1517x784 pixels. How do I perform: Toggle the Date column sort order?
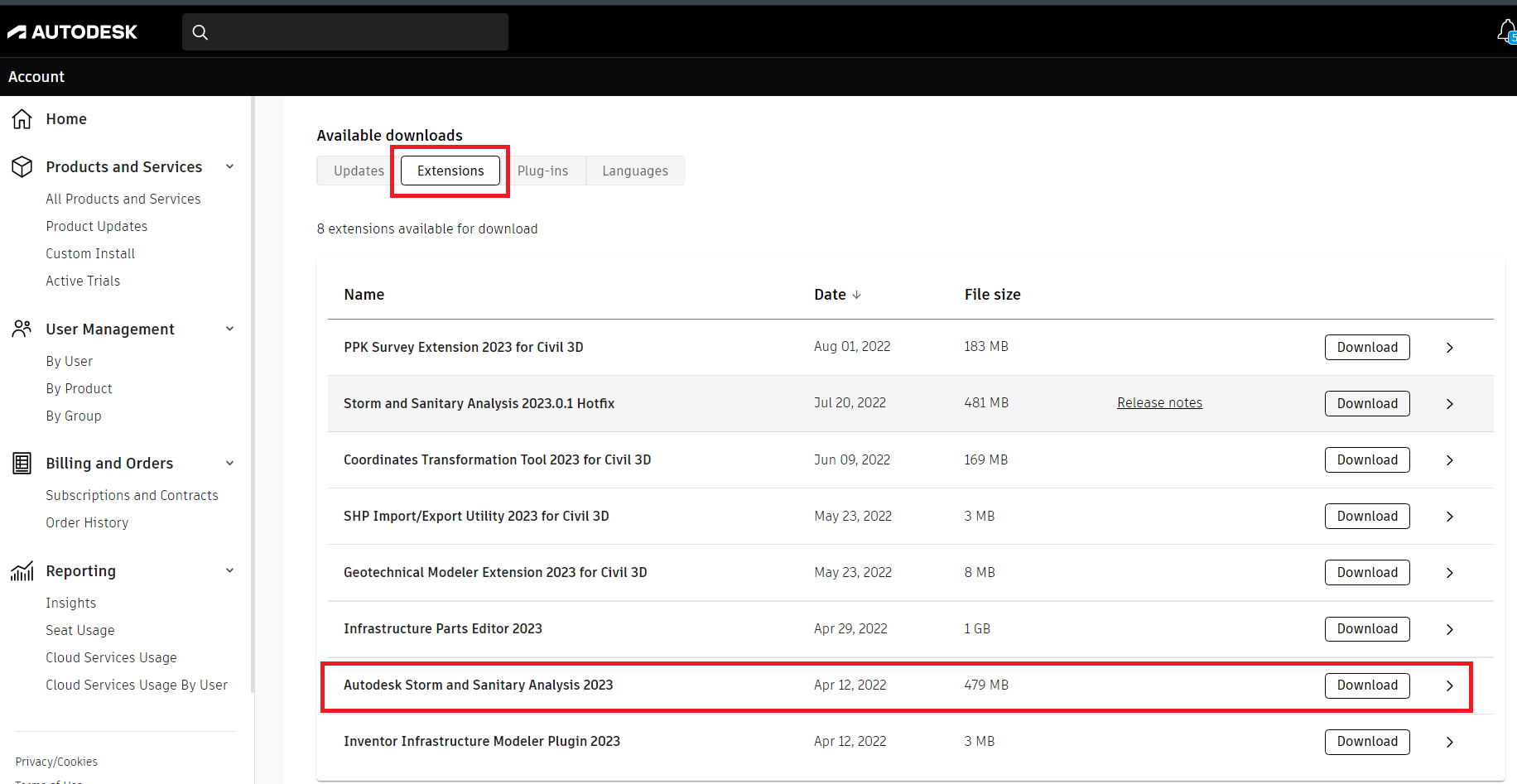(x=838, y=294)
